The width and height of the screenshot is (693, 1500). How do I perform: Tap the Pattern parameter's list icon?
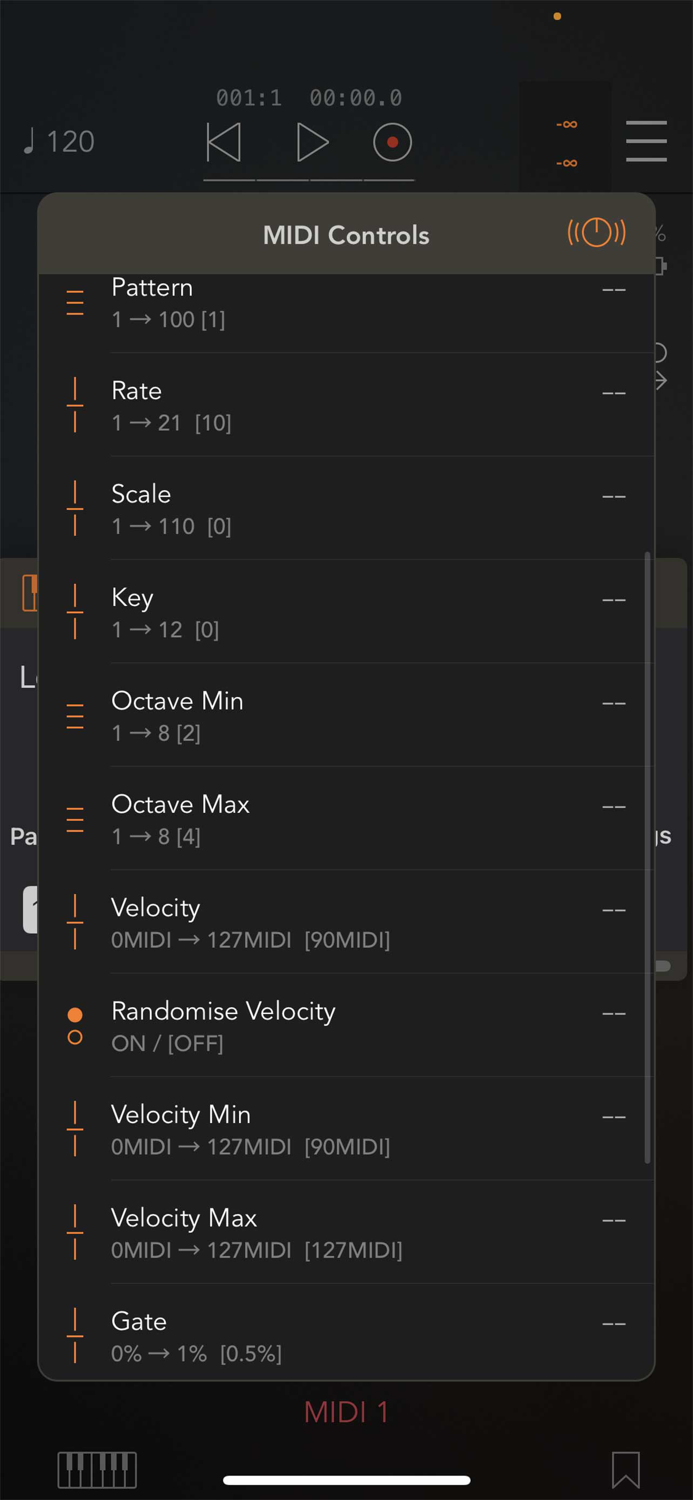coord(74,301)
